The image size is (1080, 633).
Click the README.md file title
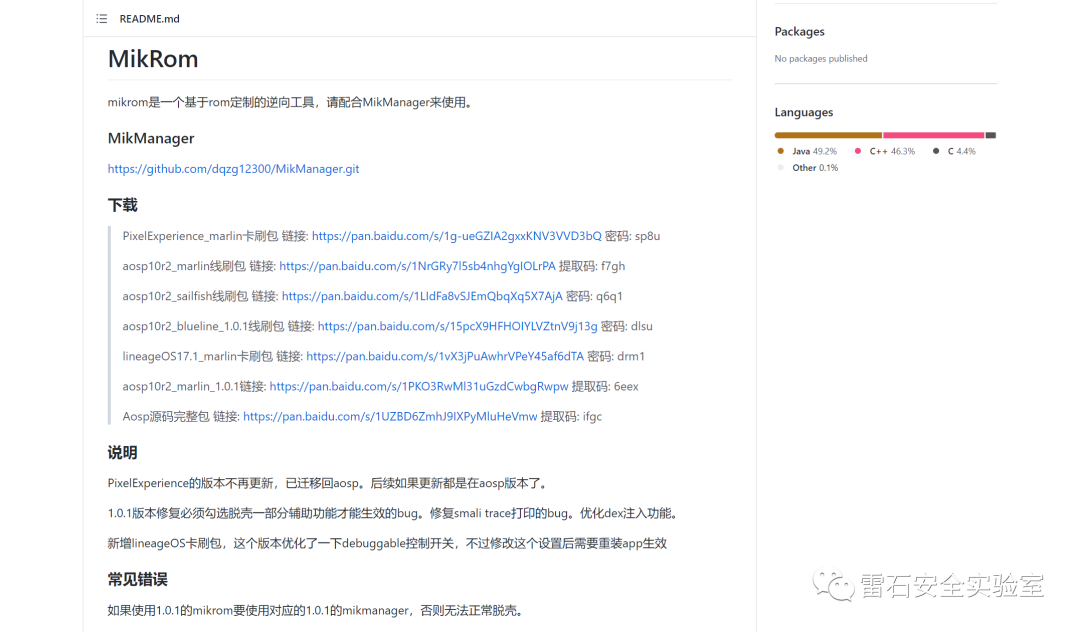pyautogui.click(x=149, y=19)
